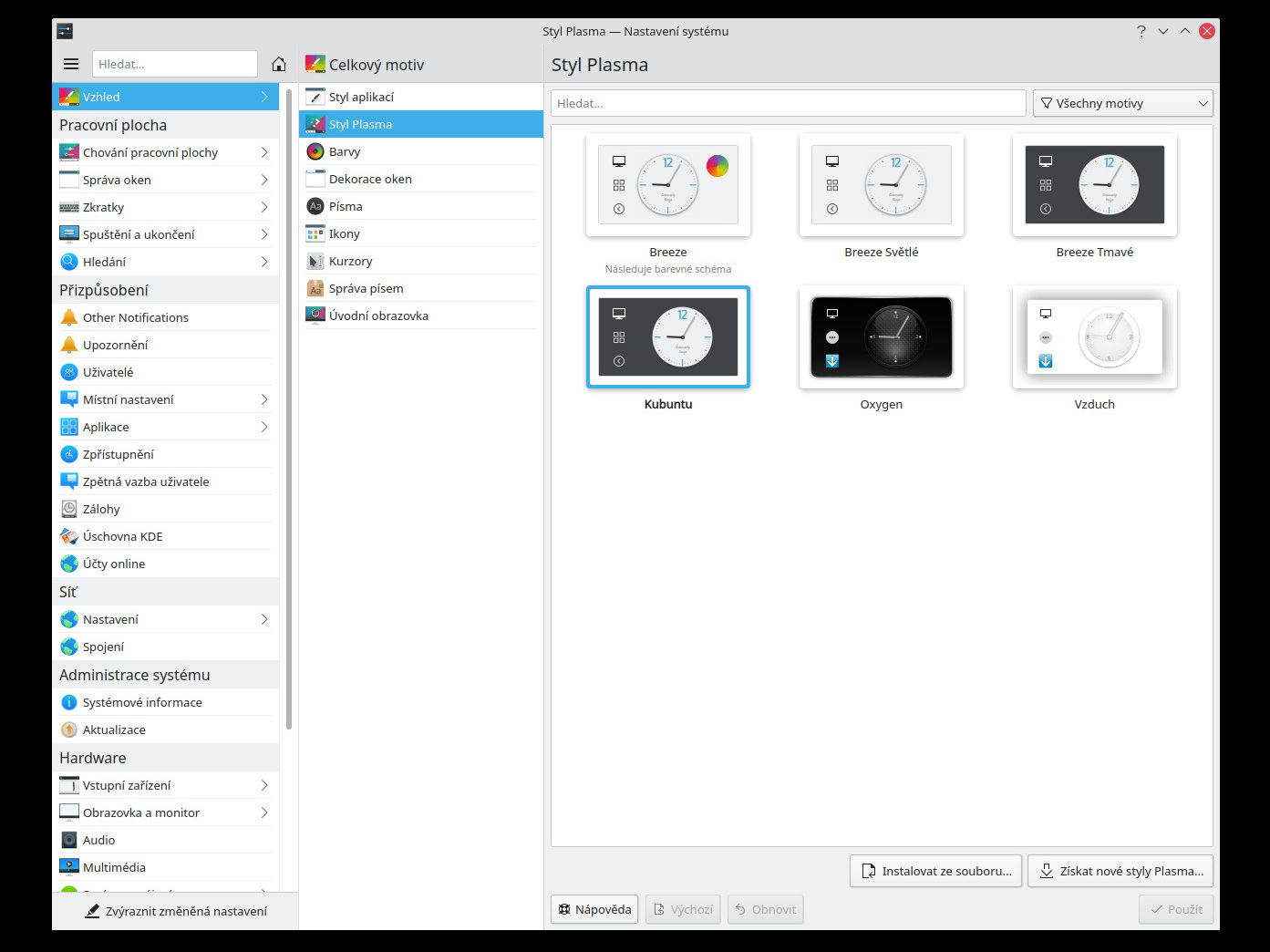Click the Úvodní obrazovka splash icon
The width and height of the screenshot is (1270, 952).
coord(315,316)
